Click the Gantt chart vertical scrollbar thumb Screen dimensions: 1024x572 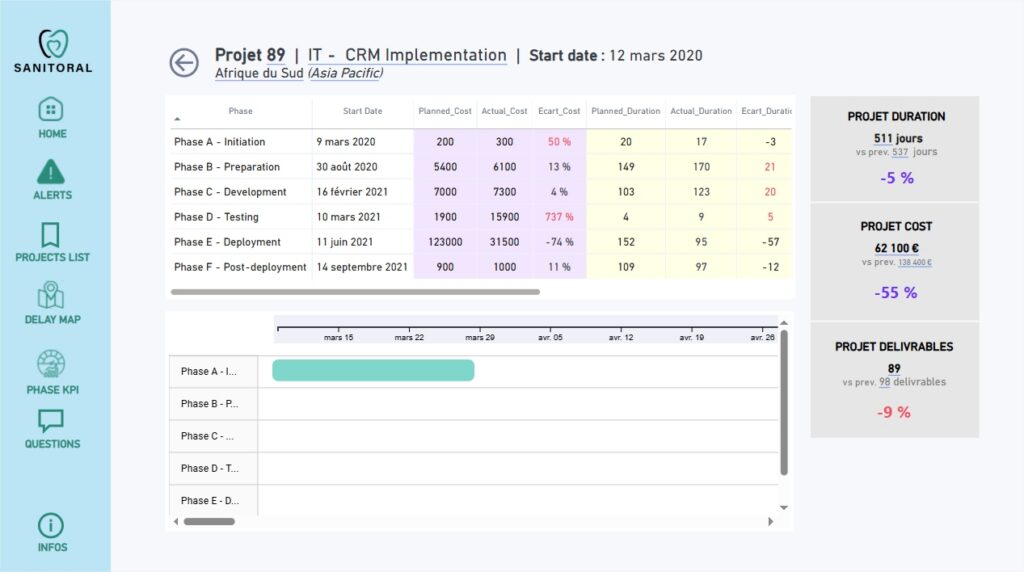point(784,402)
